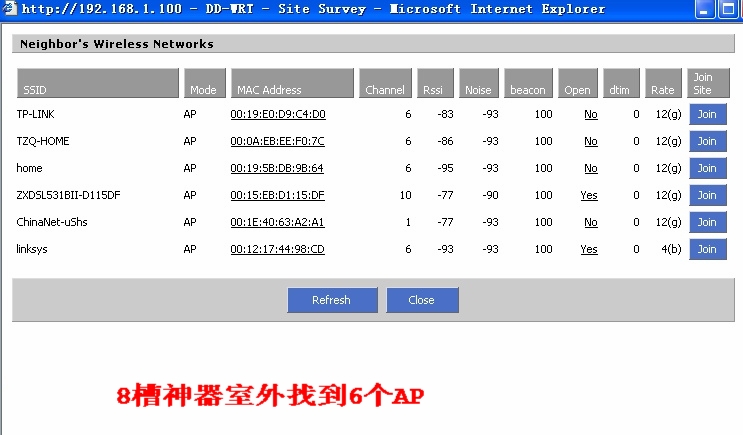Minimize the Internet Explorer window
Image resolution: width=743 pixels, height=435 pixels.
pos(704,9)
